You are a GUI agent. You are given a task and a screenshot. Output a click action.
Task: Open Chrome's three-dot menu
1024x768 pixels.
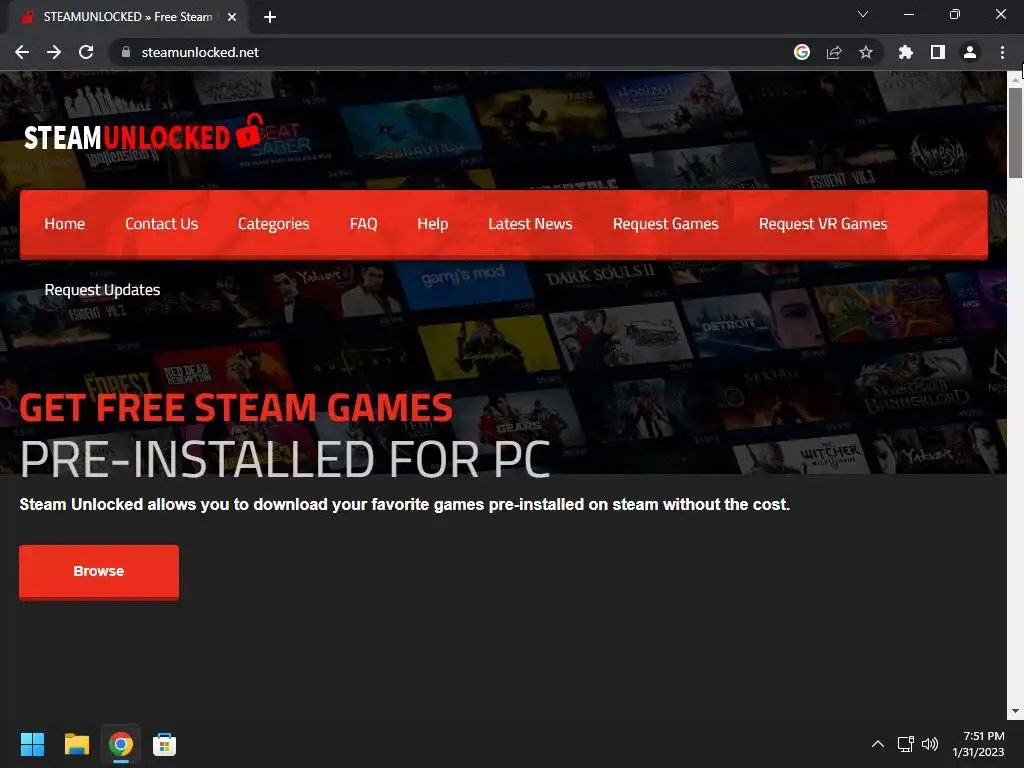[x=1002, y=52]
